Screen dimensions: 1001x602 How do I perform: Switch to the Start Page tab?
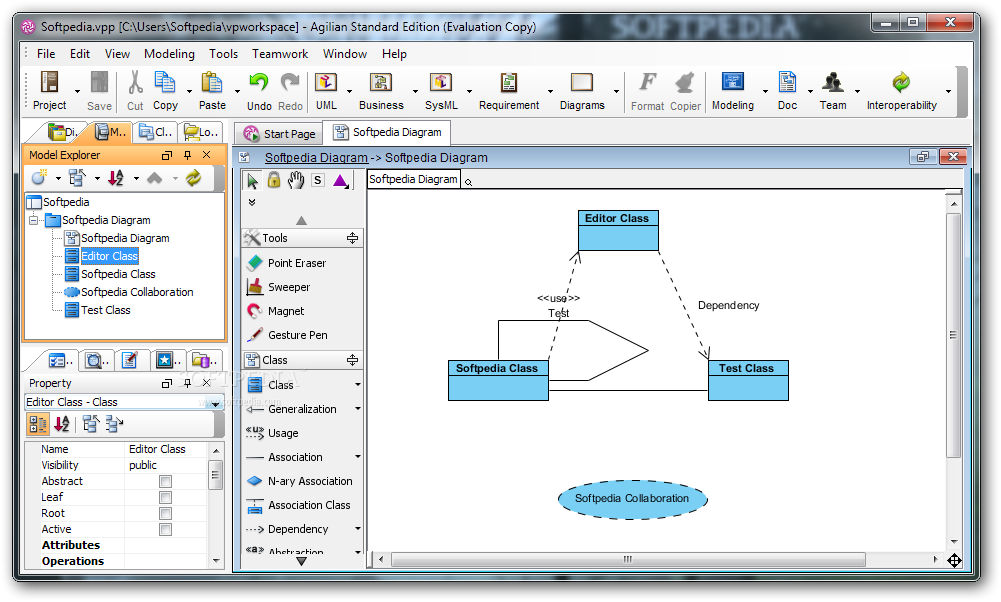[280, 133]
